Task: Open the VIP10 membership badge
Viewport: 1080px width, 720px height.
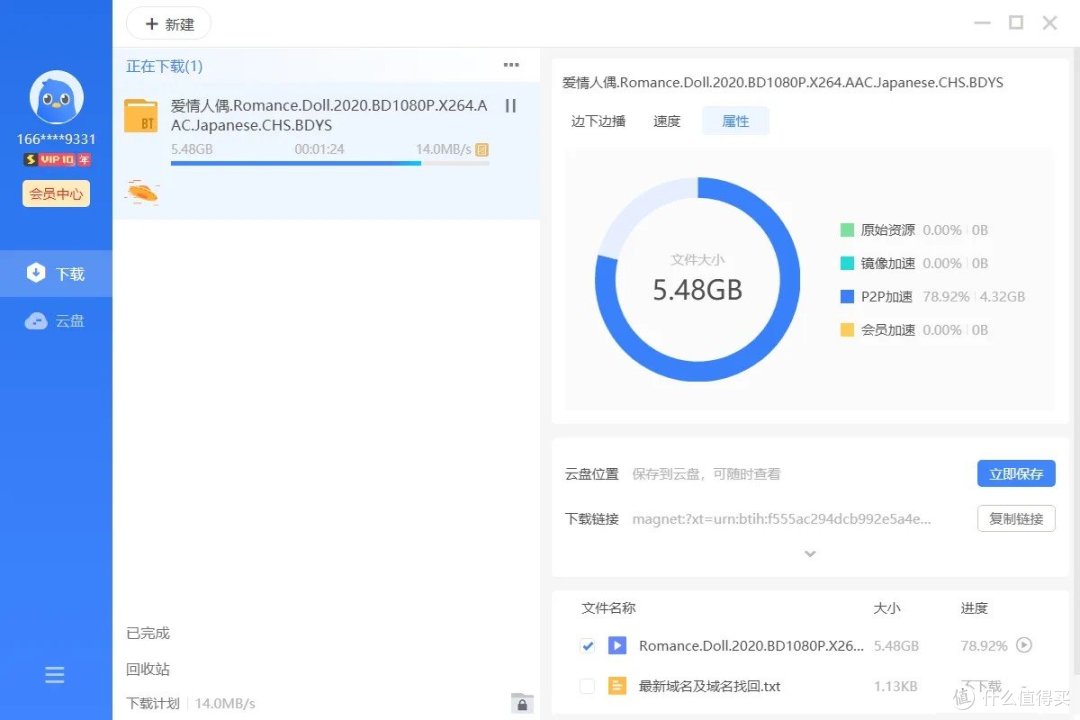Action: [57, 160]
